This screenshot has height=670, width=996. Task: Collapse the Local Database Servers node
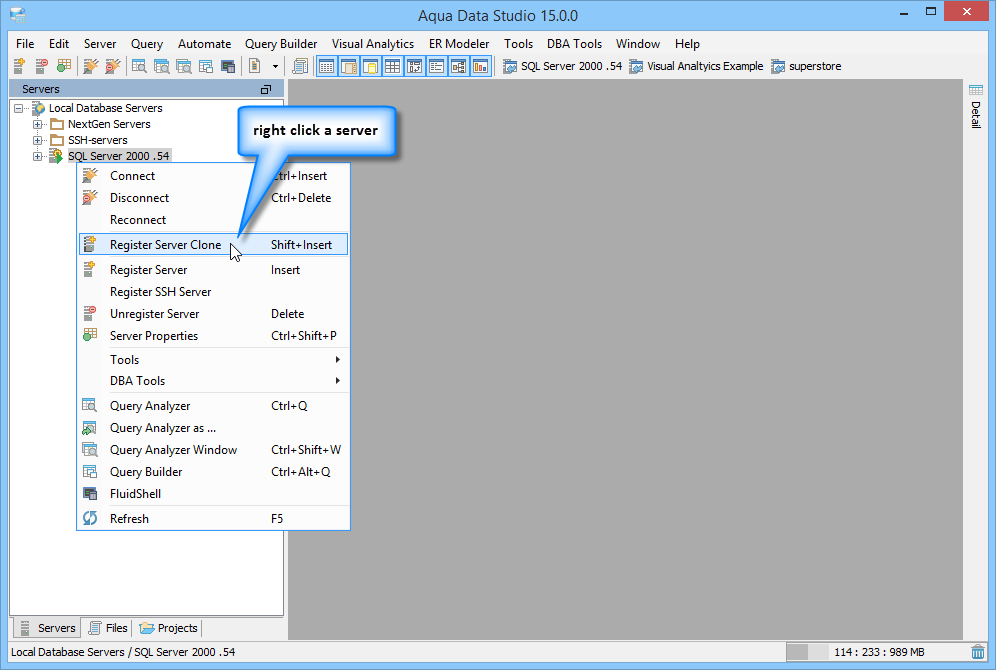point(18,109)
